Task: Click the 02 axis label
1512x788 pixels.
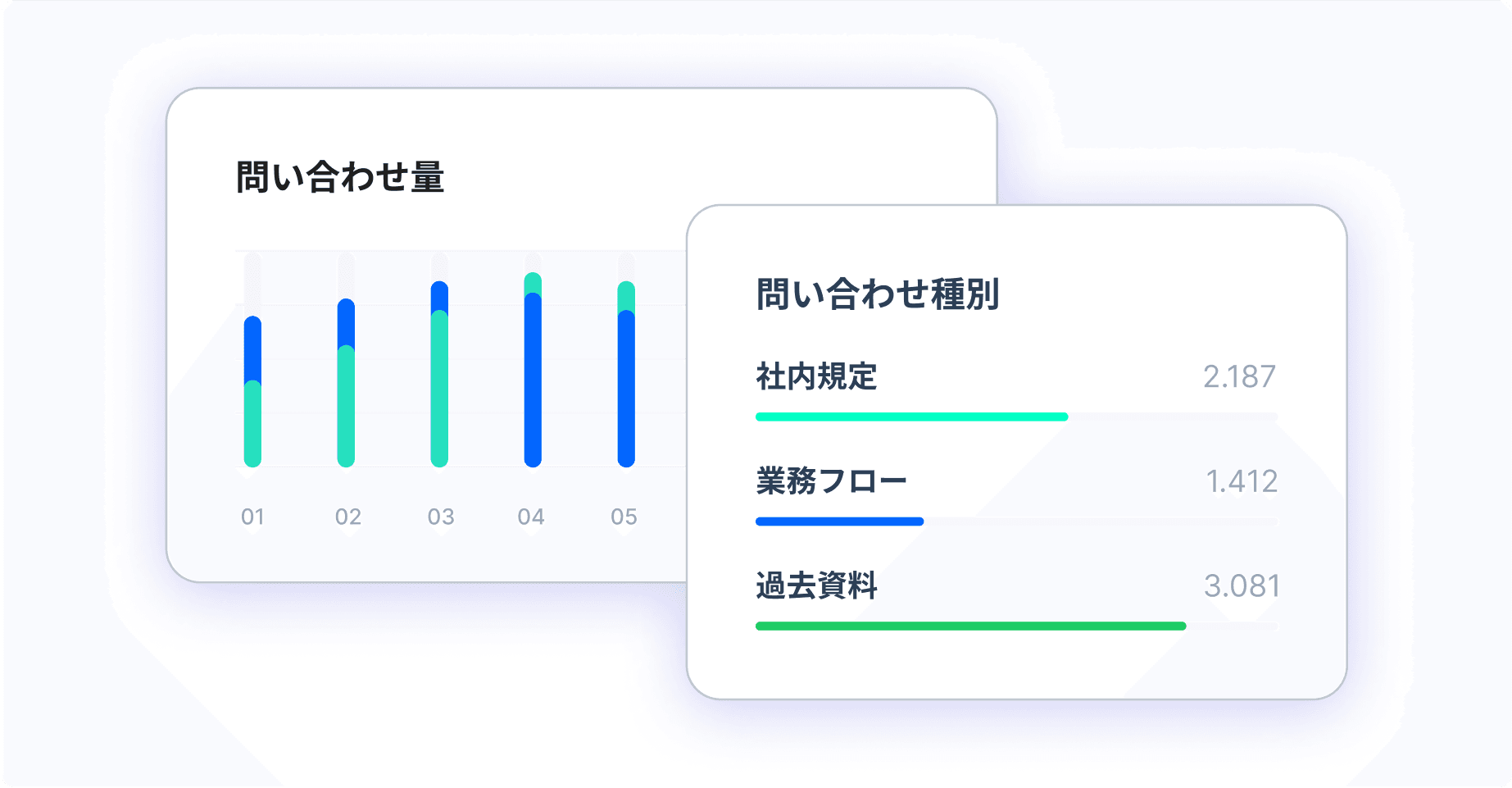Action: pyautogui.click(x=347, y=517)
